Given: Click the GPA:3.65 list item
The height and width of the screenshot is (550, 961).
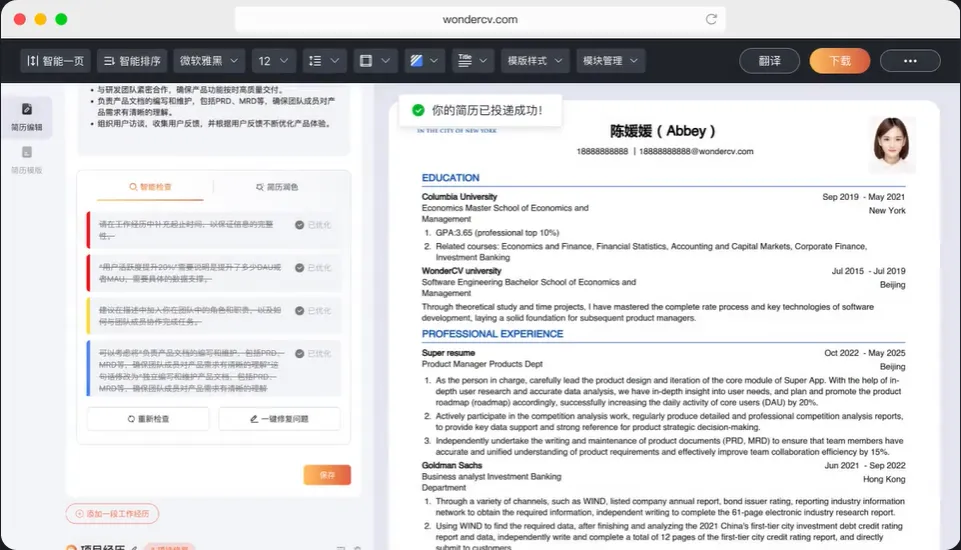Looking at the screenshot, I should click(497, 233).
